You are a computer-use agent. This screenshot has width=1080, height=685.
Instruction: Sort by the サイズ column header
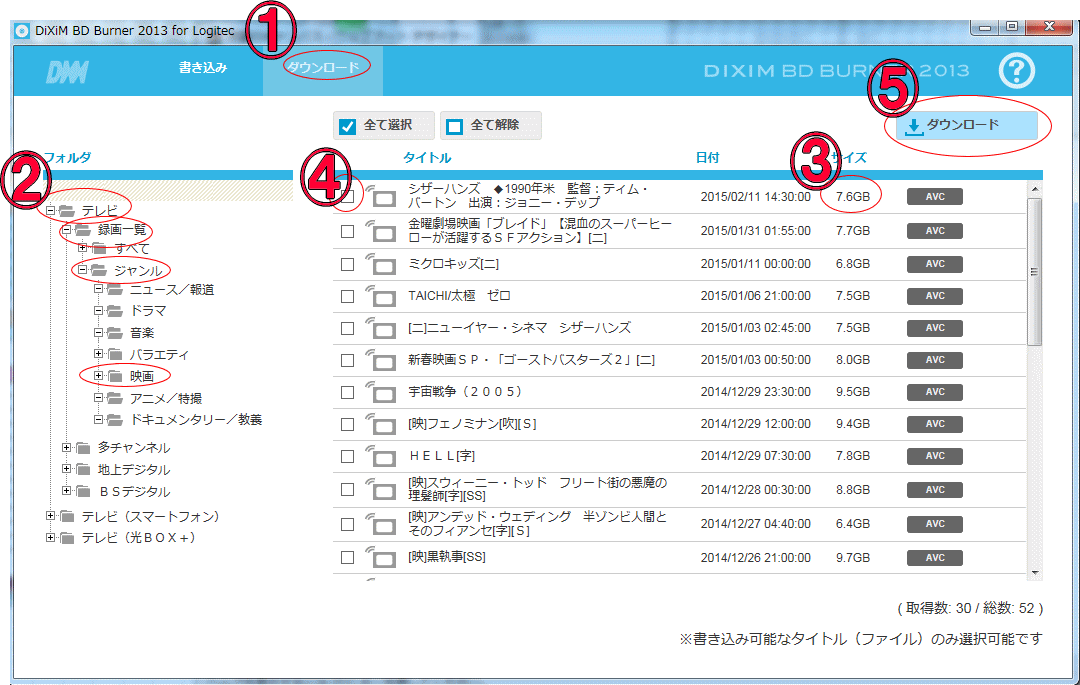pos(849,158)
